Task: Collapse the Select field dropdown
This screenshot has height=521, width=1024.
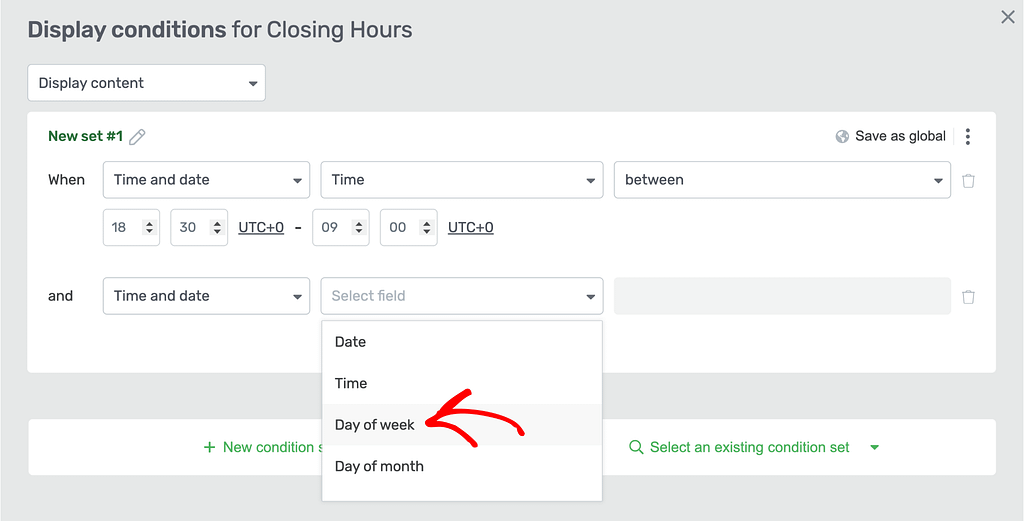Action: point(462,296)
